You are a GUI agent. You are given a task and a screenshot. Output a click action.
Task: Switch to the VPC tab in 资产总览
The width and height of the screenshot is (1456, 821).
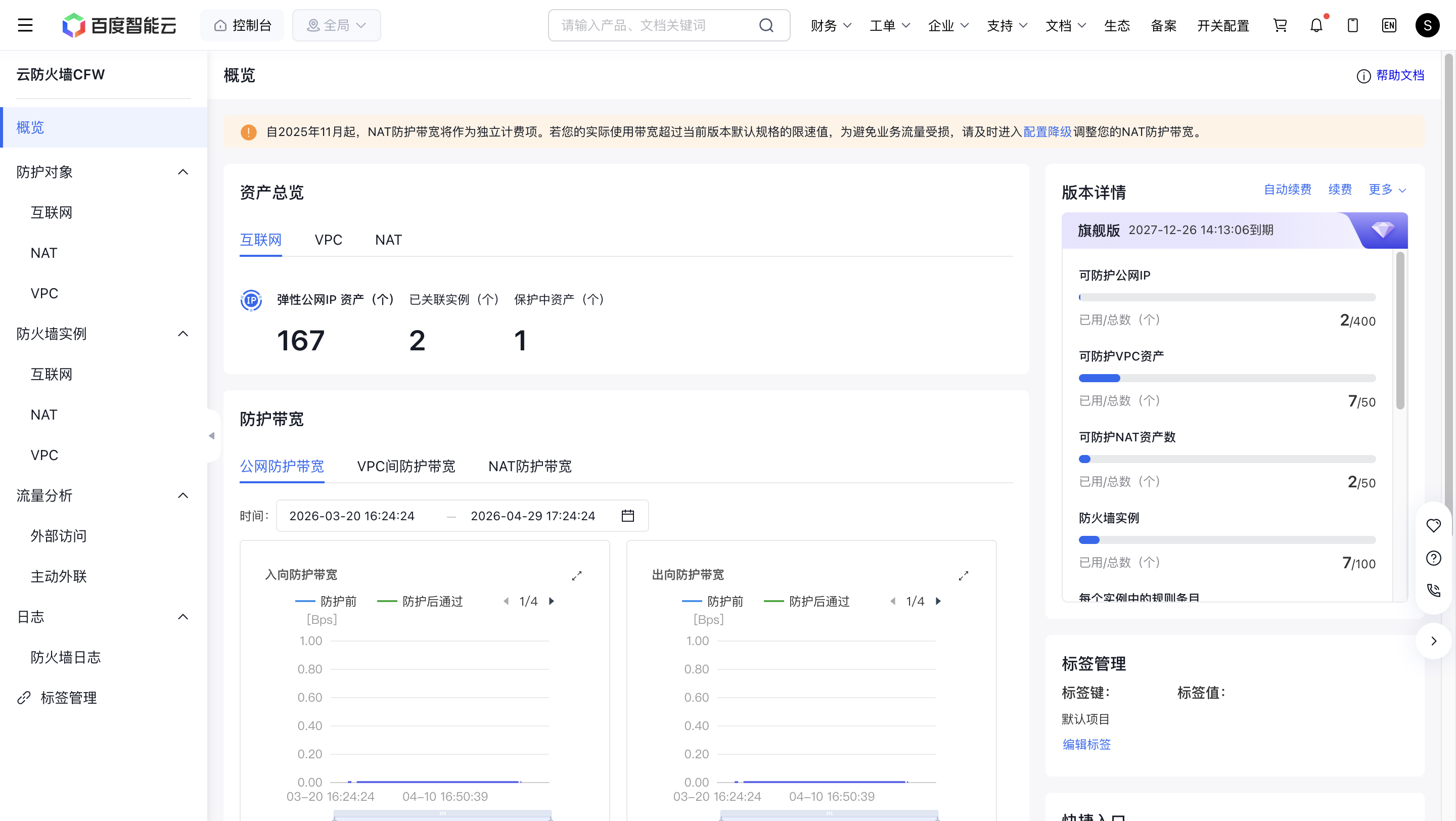[x=328, y=240]
